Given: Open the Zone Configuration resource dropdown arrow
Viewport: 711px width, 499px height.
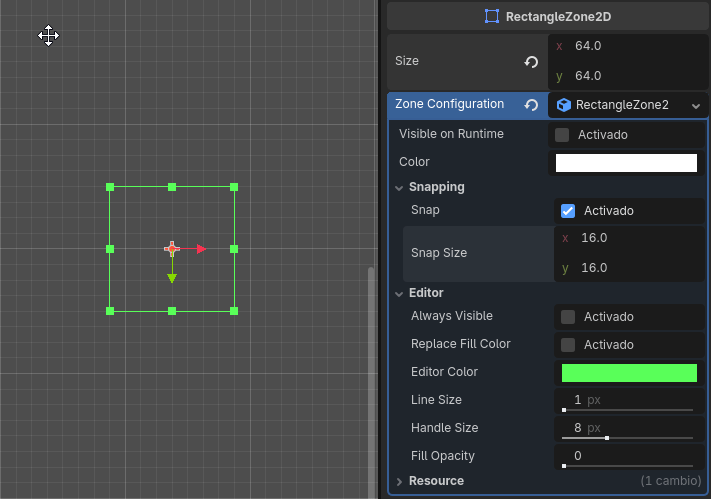Looking at the screenshot, I should [x=696, y=106].
